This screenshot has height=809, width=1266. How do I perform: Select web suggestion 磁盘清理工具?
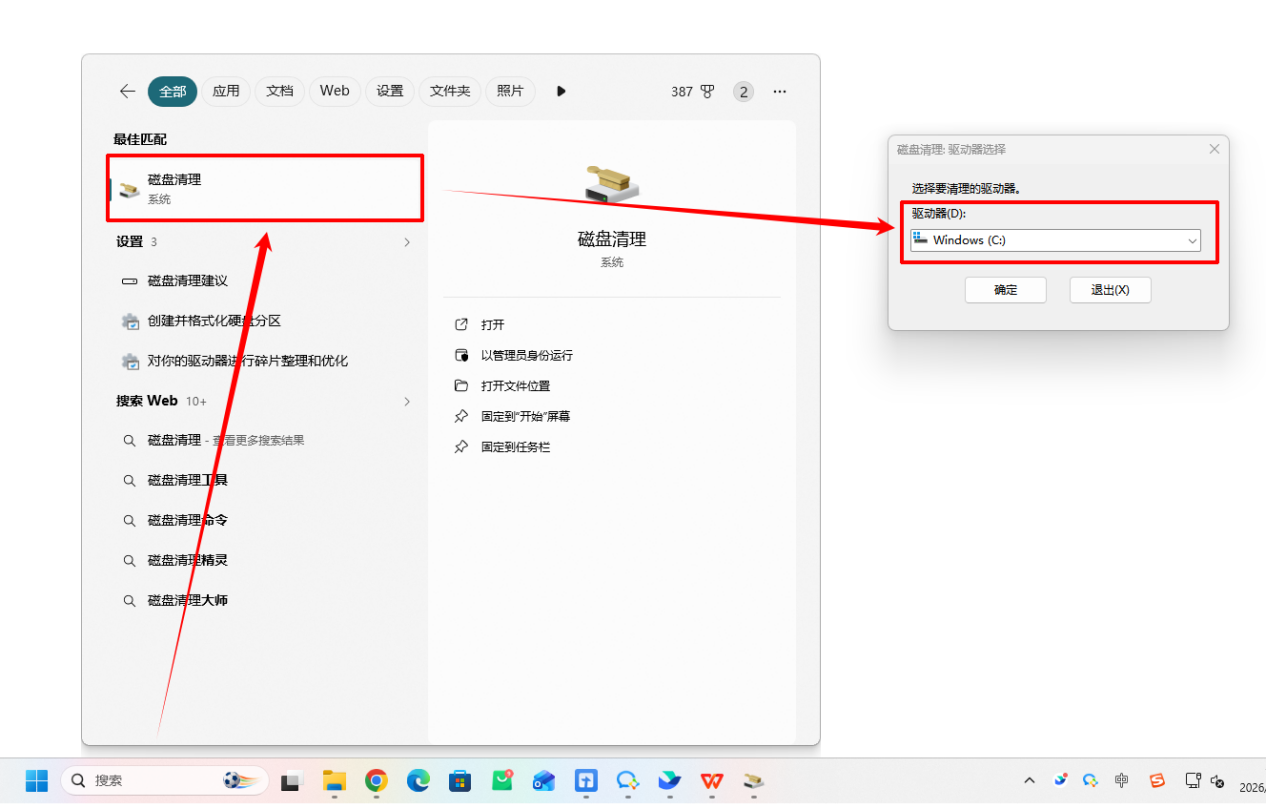click(265, 480)
